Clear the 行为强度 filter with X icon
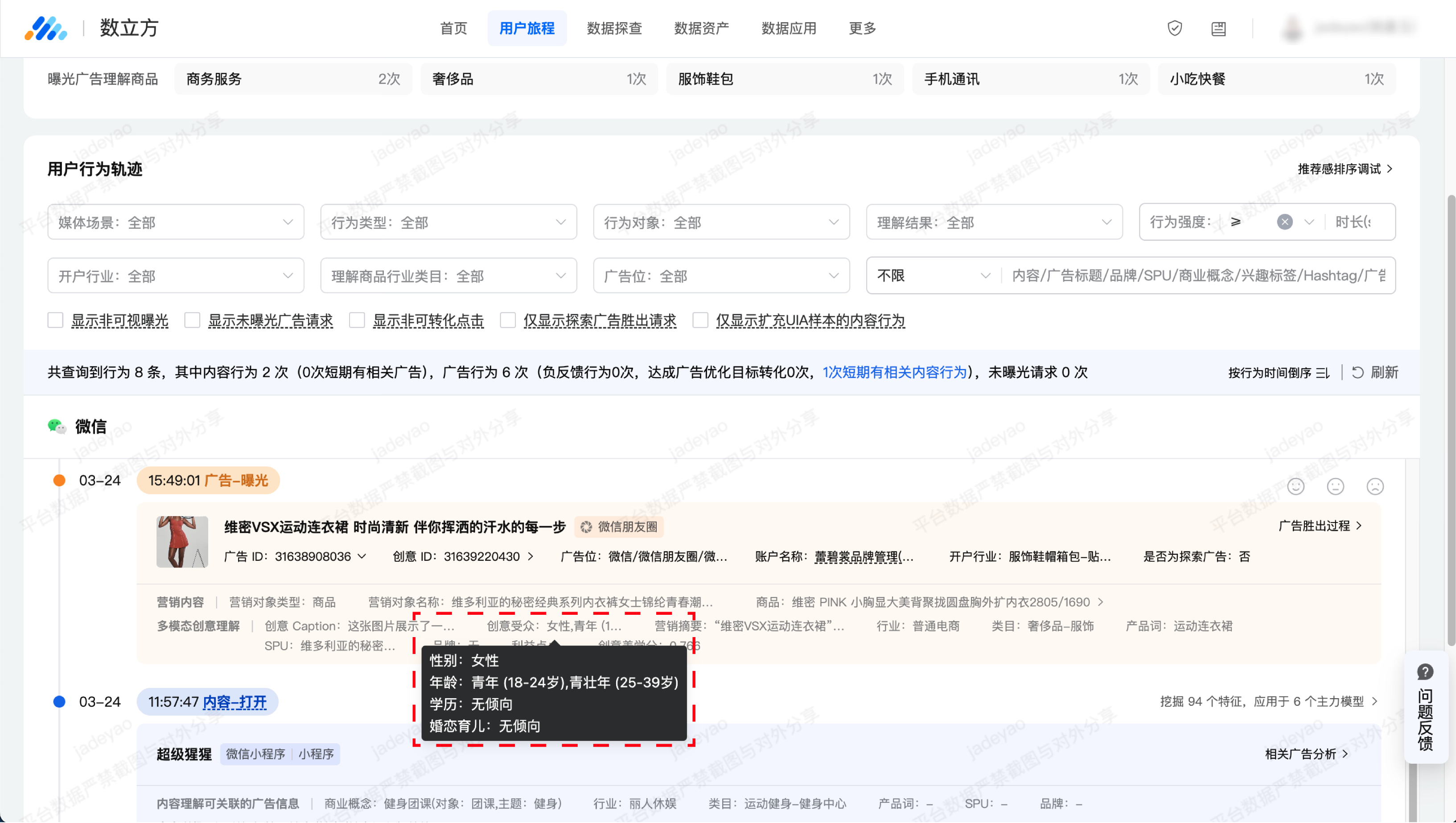This screenshot has height=823, width=1456. (x=1284, y=222)
